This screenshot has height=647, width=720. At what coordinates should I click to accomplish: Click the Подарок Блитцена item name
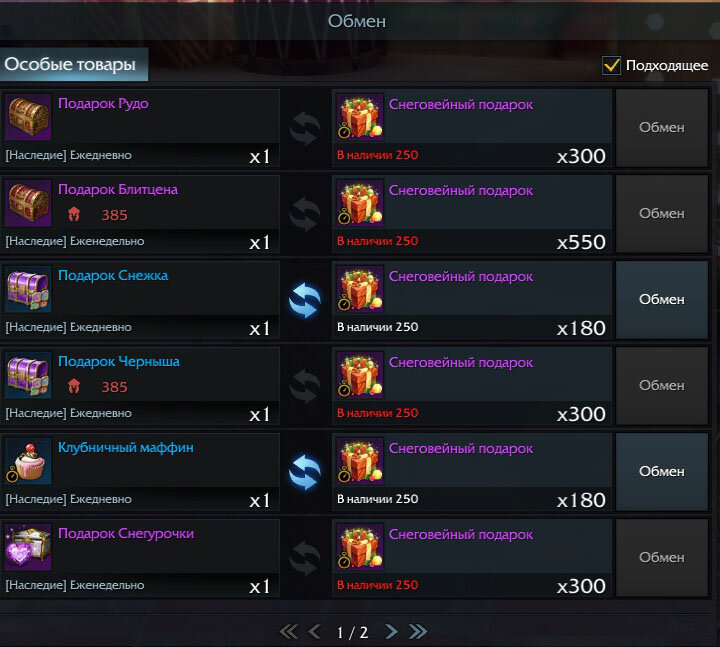118,189
